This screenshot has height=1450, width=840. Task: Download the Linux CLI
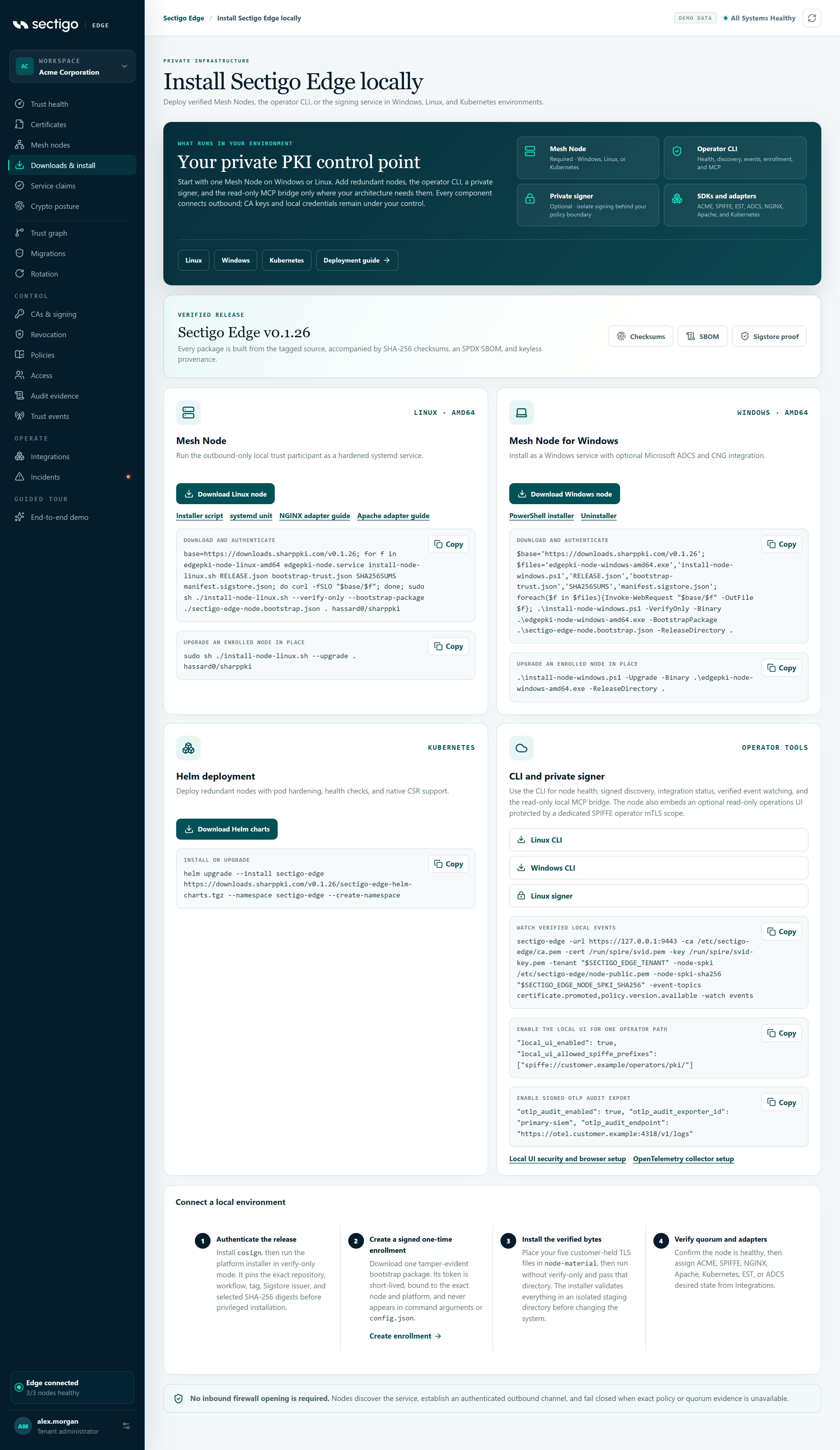(x=658, y=839)
